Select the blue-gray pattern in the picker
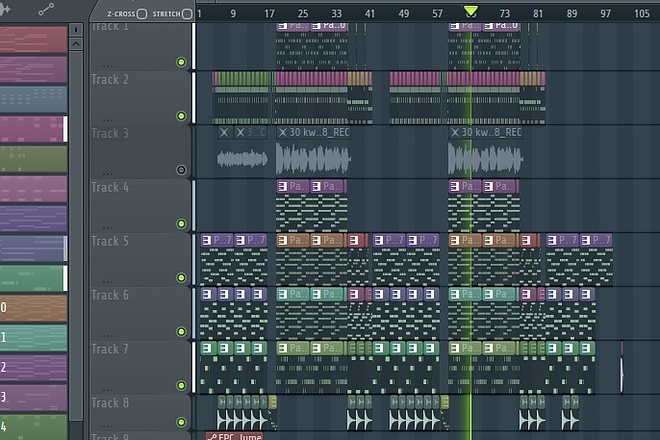This screenshot has width=660, height=440. point(33,99)
